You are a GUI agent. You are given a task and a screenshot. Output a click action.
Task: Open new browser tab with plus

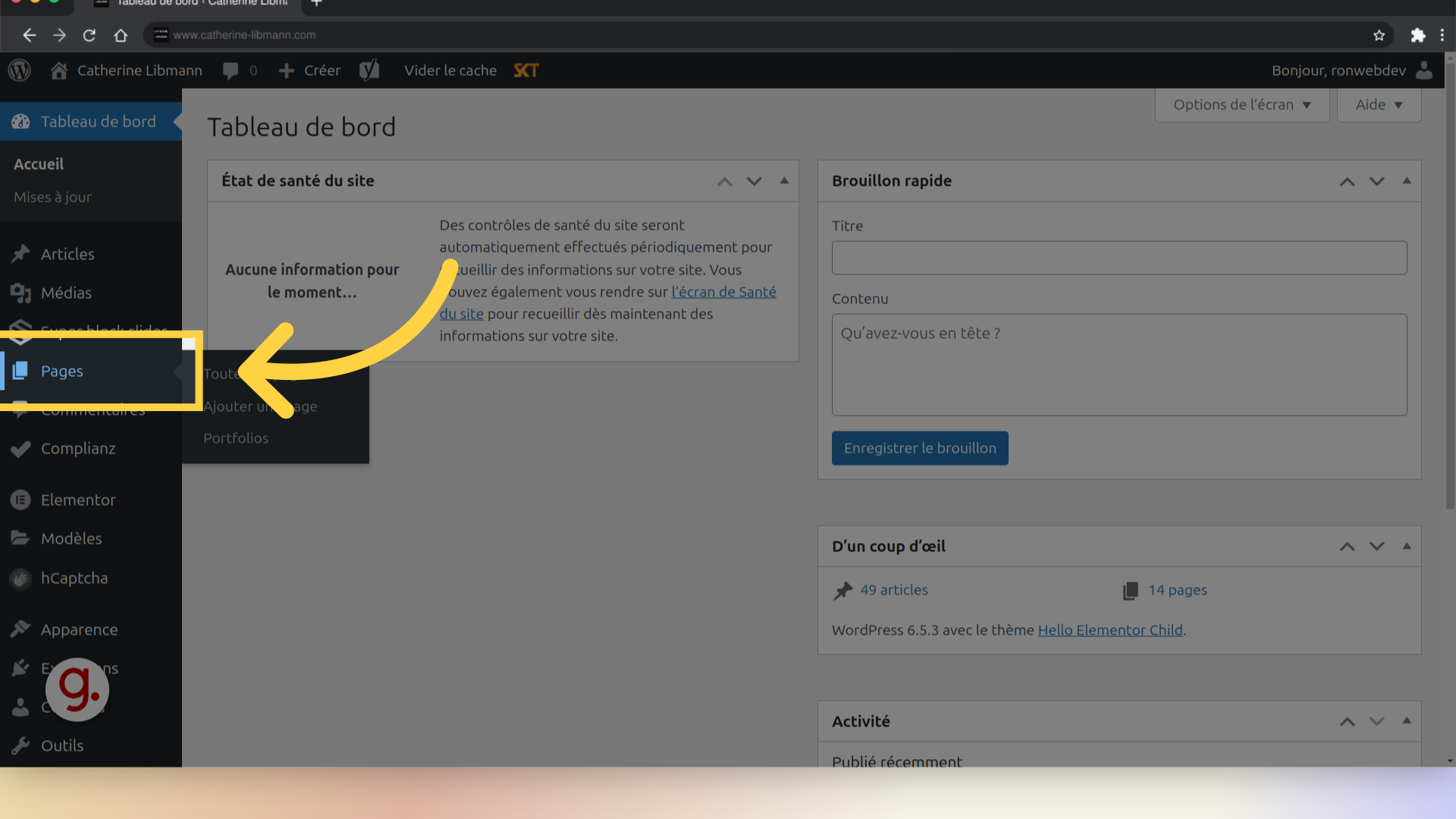pyautogui.click(x=316, y=4)
